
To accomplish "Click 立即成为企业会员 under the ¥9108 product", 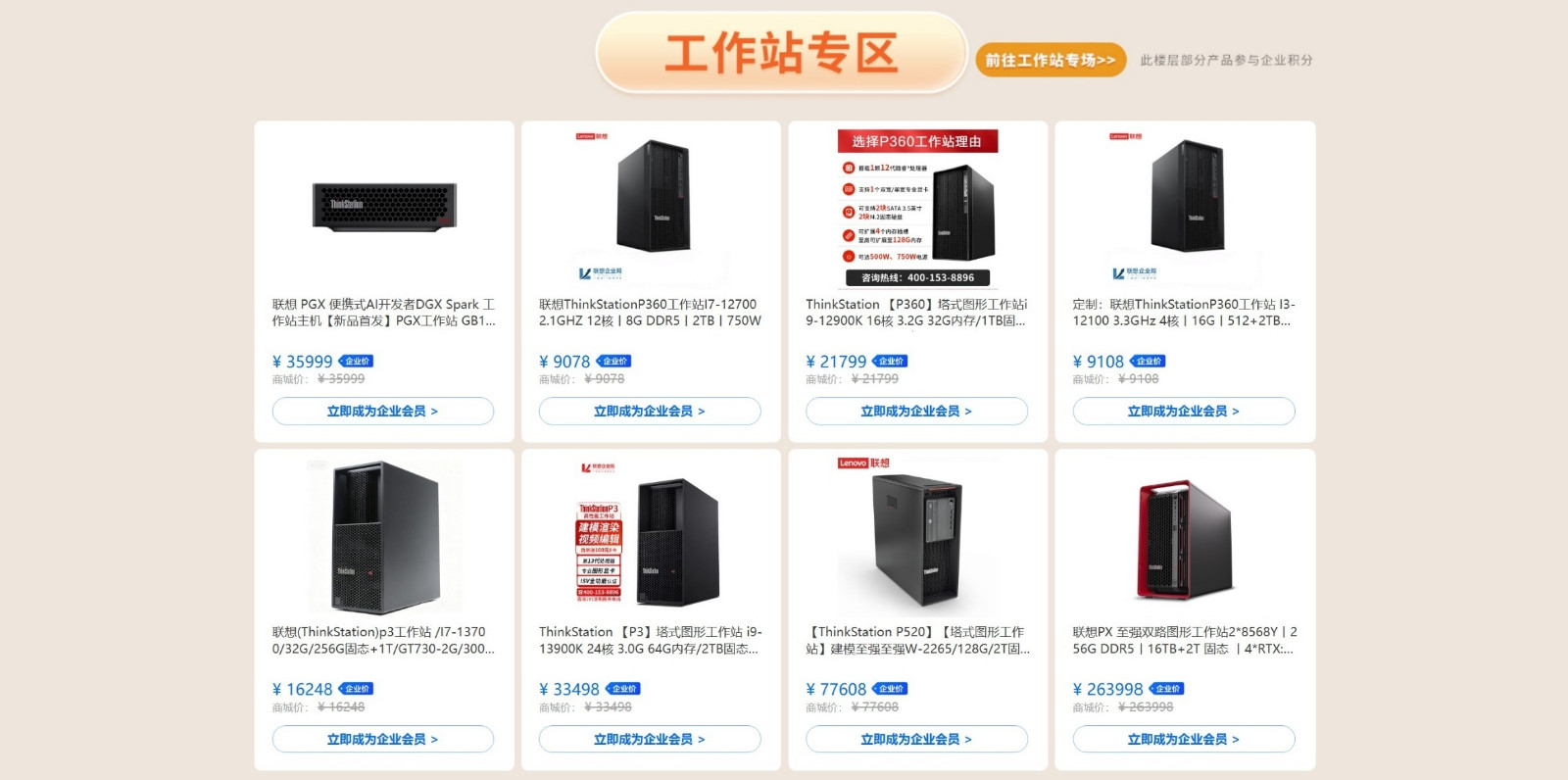I will click(x=1184, y=412).
